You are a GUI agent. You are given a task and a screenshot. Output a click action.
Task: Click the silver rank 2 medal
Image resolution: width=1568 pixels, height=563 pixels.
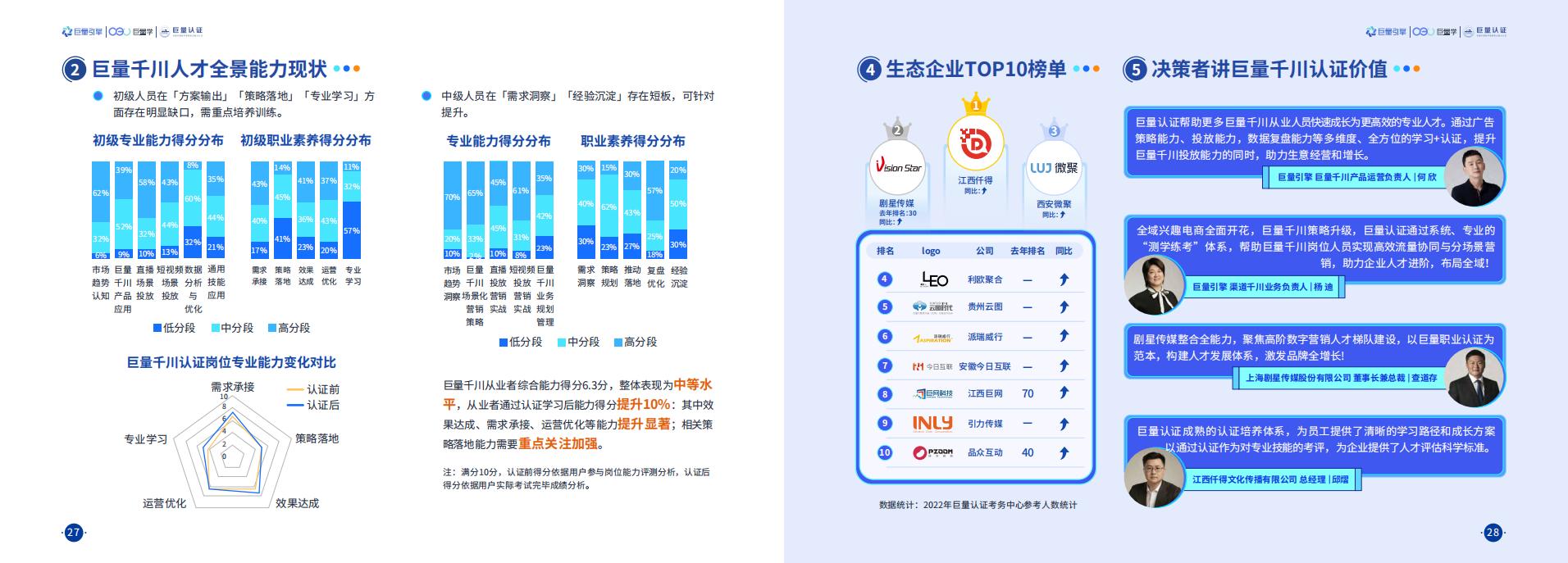[897, 129]
